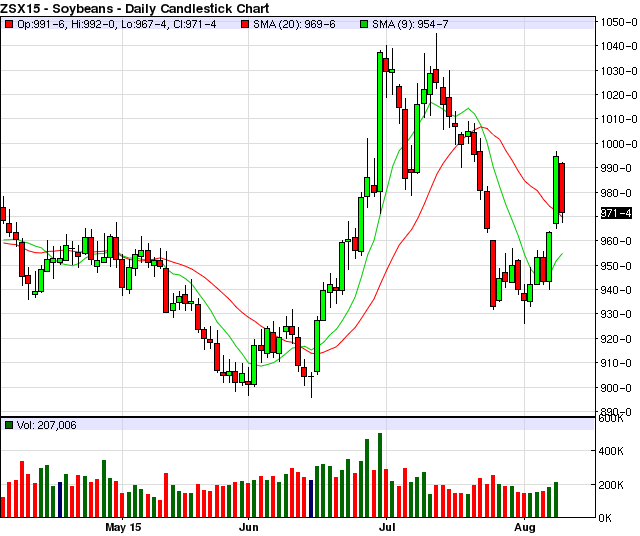Click the '900-0' price axis label
Screen dimensions: 640x536
coord(616,388)
